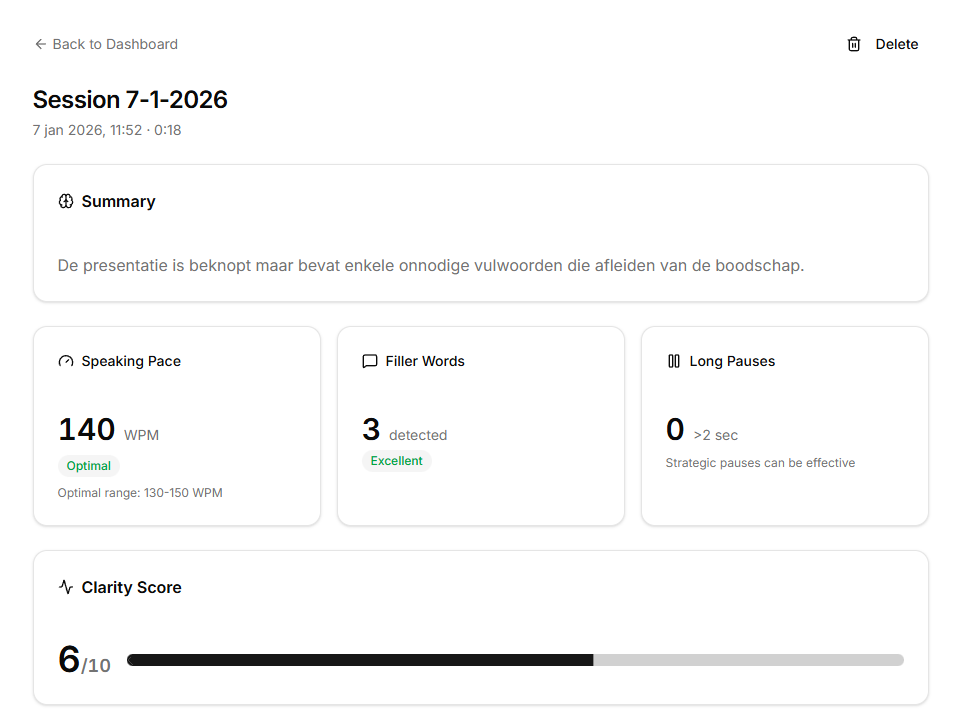Select the green Excellent badge
Viewport: 959px width, 718px height.
click(x=396, y=461)
